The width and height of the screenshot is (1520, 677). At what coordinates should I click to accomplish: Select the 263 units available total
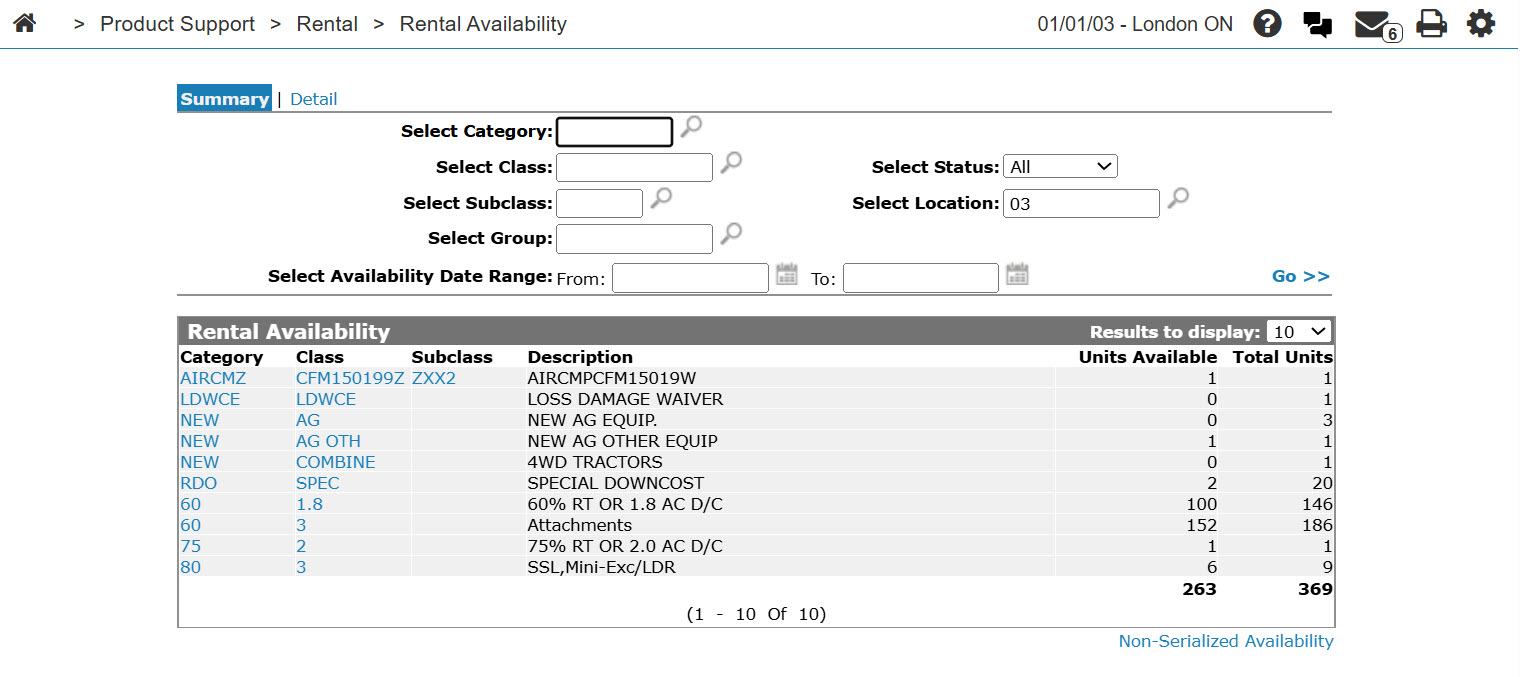tap(1200, 589)
